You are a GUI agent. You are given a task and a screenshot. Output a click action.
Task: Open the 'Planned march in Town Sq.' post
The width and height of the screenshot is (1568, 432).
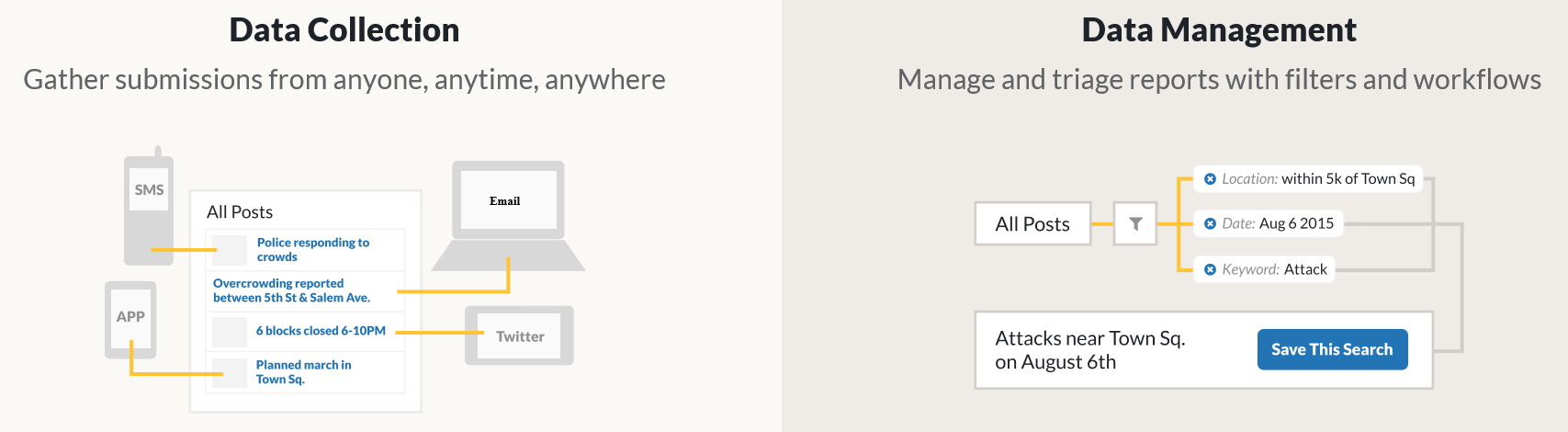coord(303,371)
